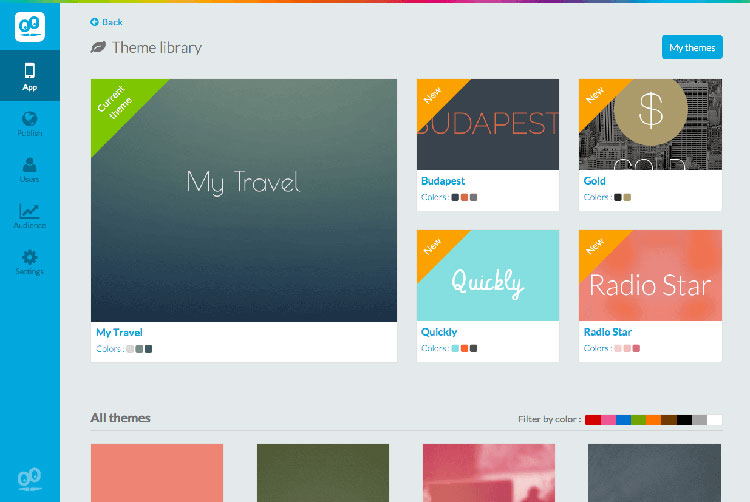The image size is (750, 502).
Task: Click the GoodBarber logo at top left
Action: click(30, 25)
